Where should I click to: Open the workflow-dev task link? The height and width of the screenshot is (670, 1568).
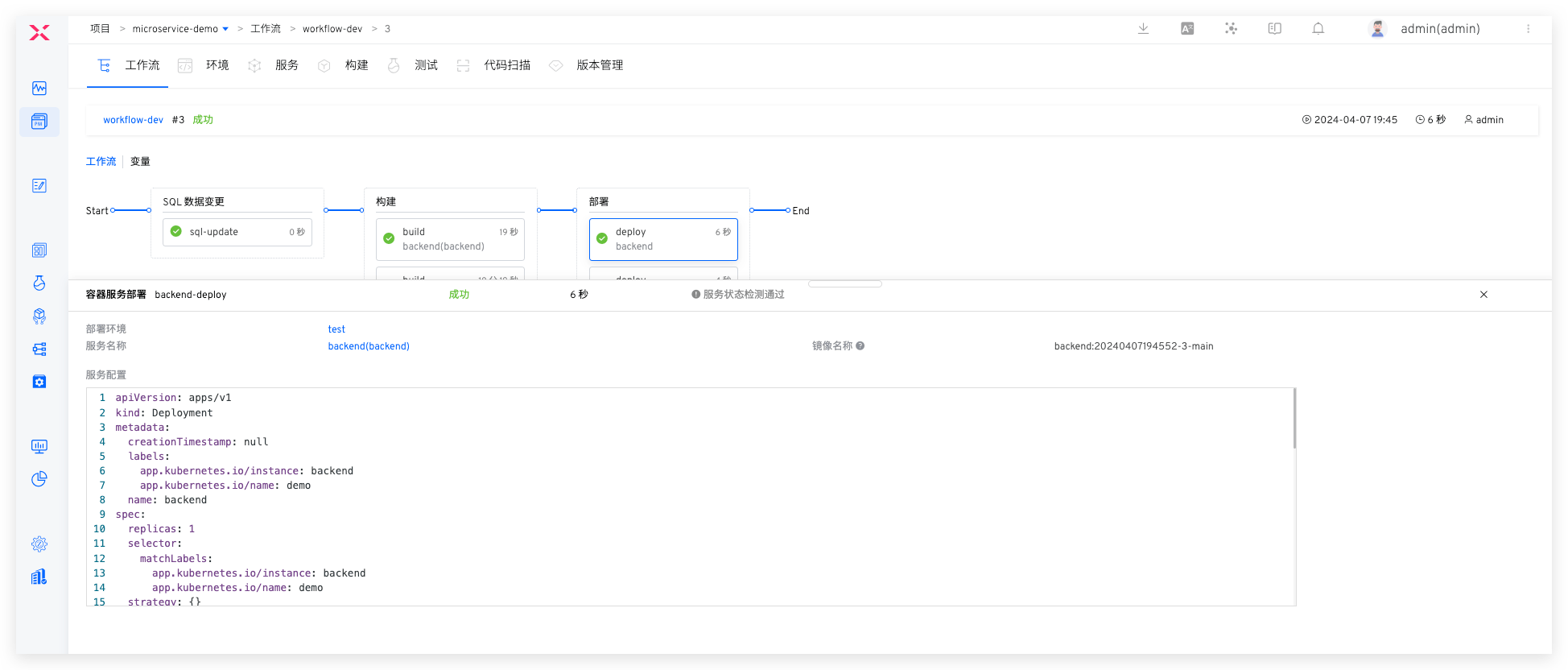pyautogui.click(x=133, y=120)
